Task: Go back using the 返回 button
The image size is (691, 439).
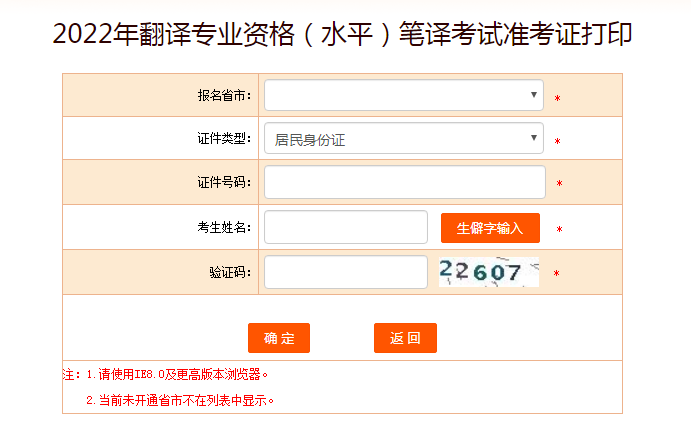Action: coord(405,338)
